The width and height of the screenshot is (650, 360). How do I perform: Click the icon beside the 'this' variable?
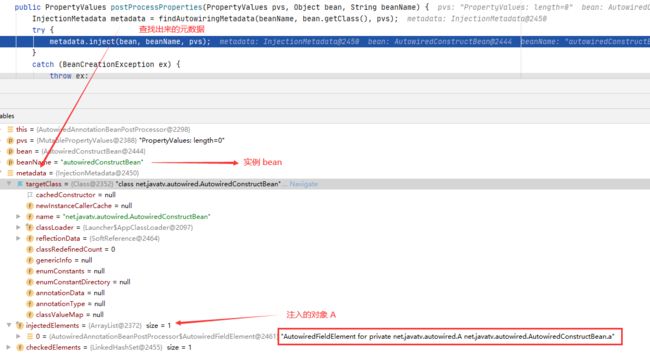pyautogui.click(x=10, y=129)
